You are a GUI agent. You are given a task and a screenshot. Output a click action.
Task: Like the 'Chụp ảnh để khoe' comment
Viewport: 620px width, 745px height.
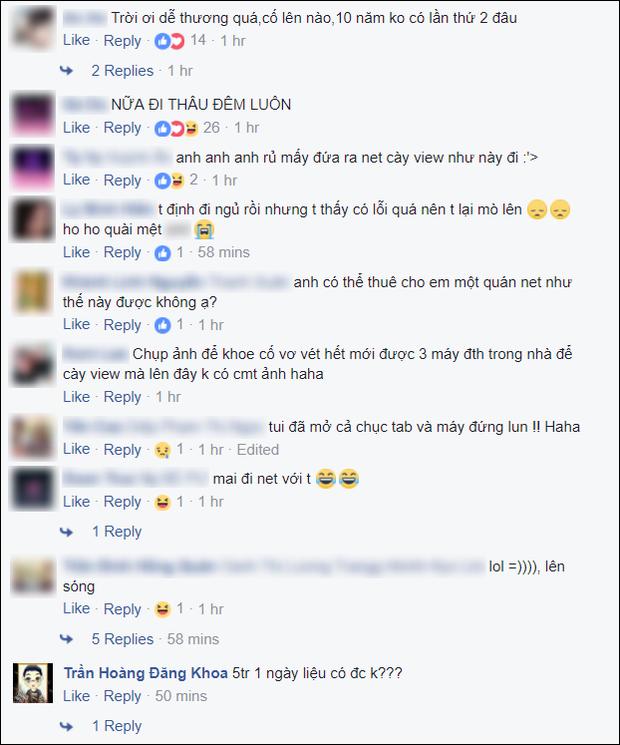[76, 397]
